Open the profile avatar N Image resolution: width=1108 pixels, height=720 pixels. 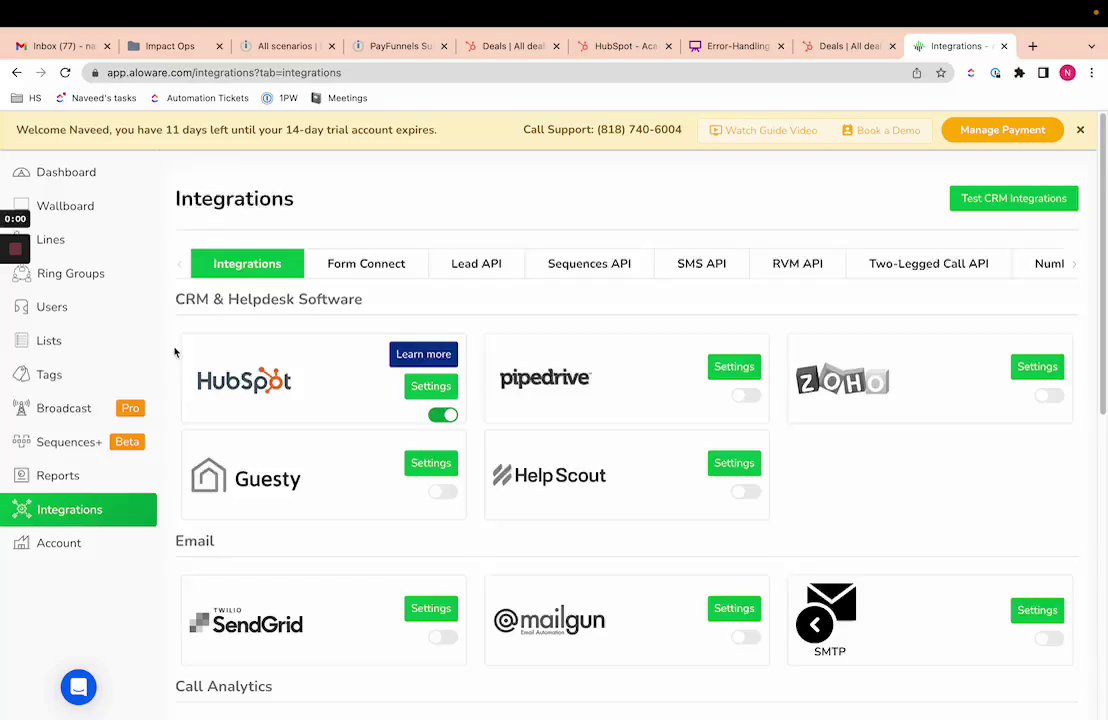1067,73
